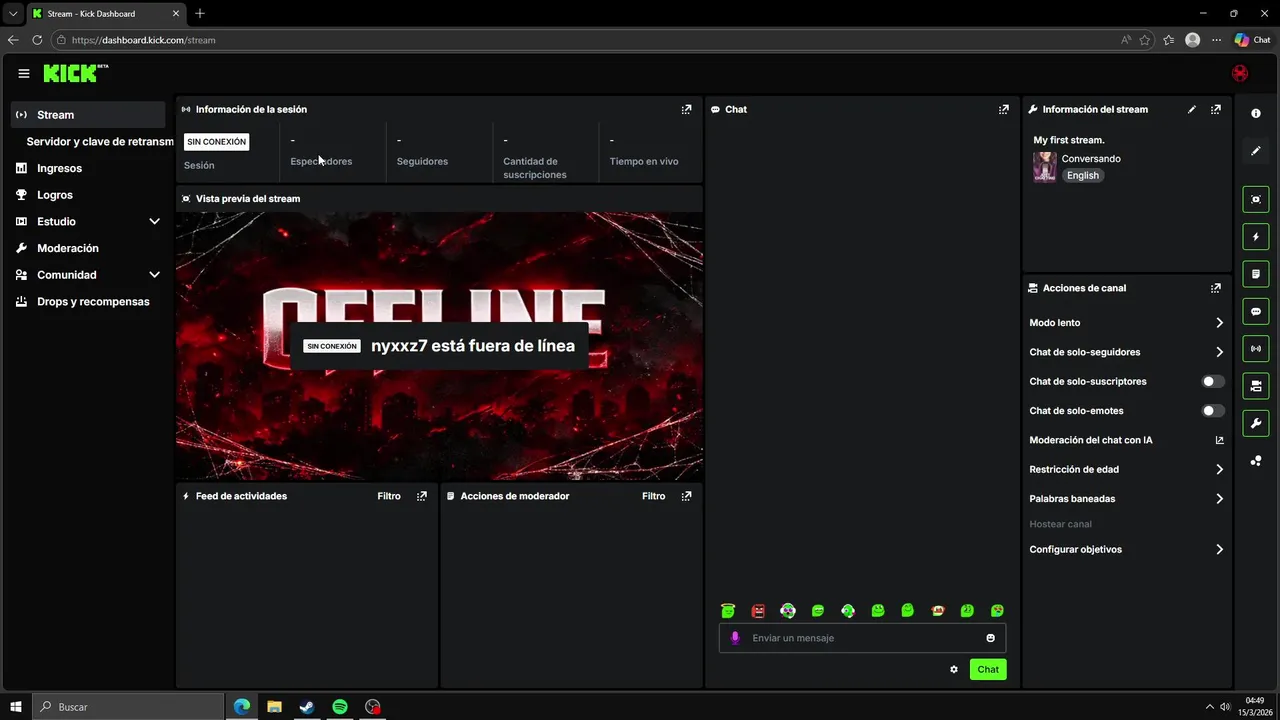Click the browser address bar URL

click(144, 40)
